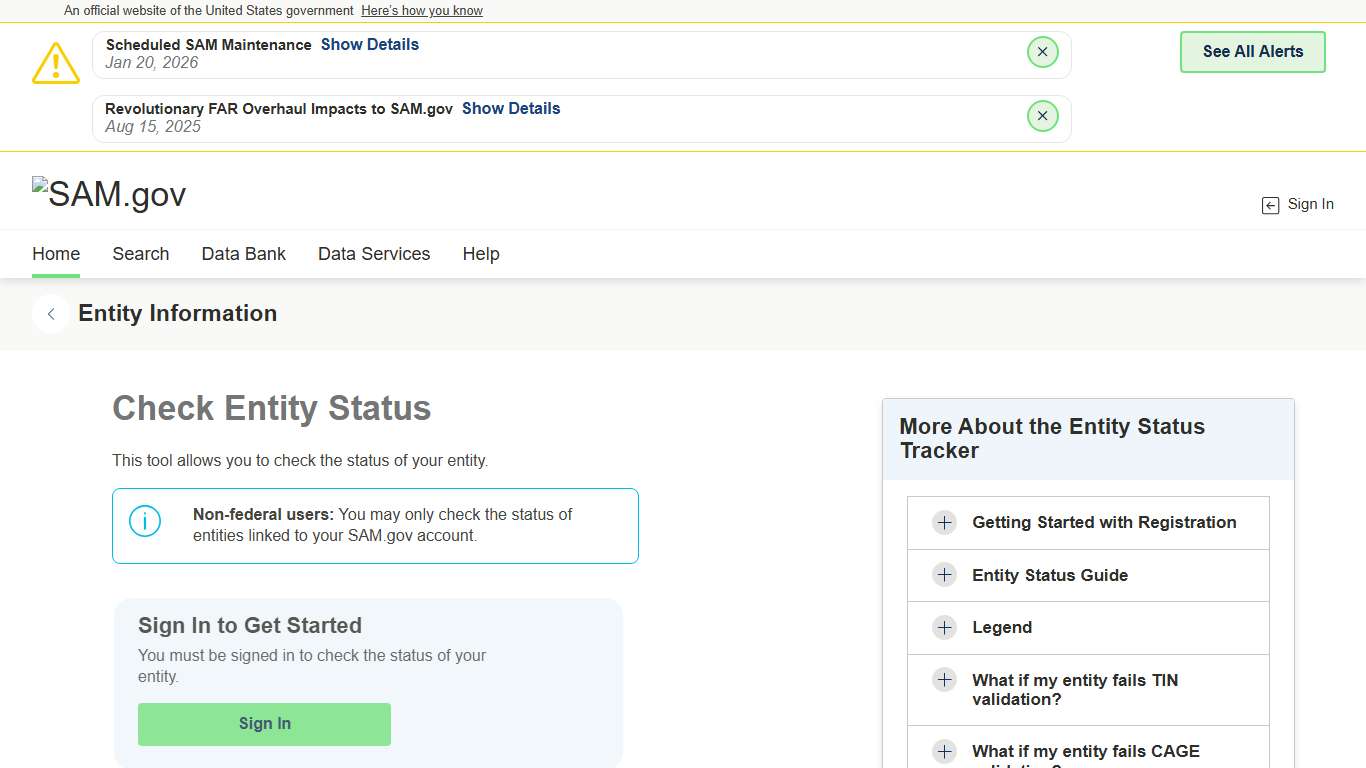Dismiss the Scheduled SAM Maintenance alert

1043,51
